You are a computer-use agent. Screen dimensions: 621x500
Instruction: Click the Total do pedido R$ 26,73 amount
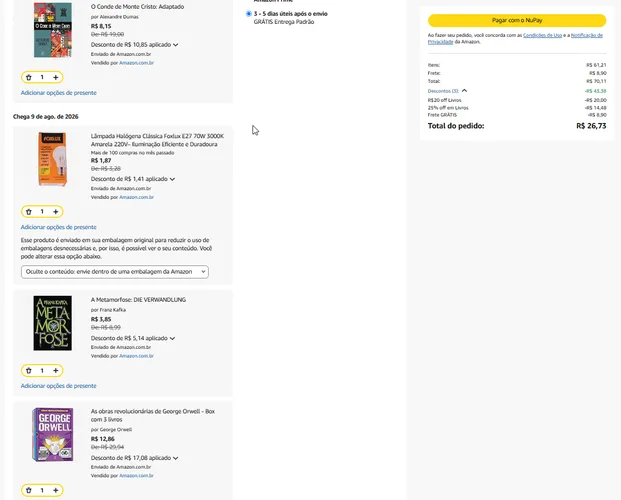point(591,126)
